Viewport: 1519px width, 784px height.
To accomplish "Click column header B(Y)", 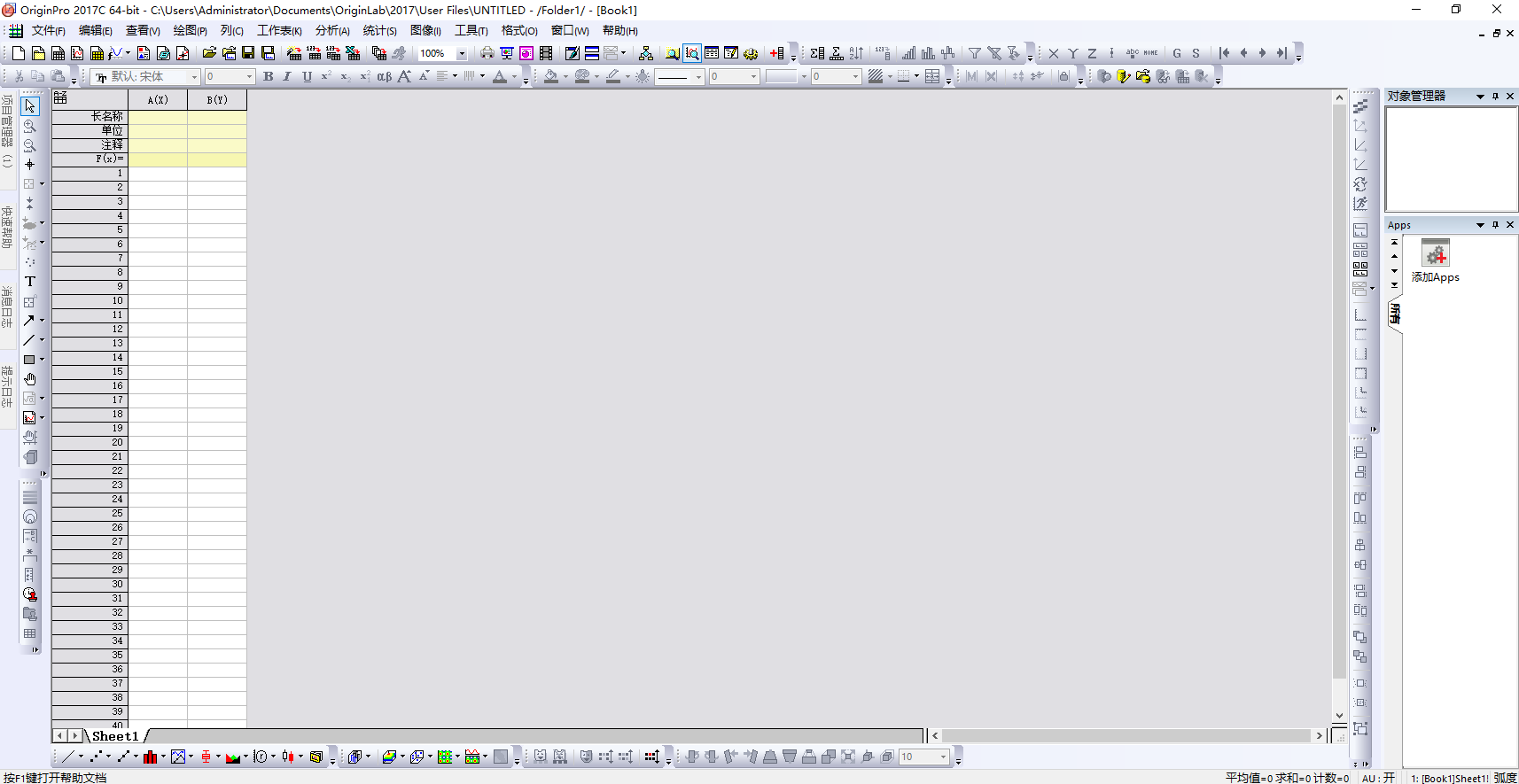I will (217, 100).
